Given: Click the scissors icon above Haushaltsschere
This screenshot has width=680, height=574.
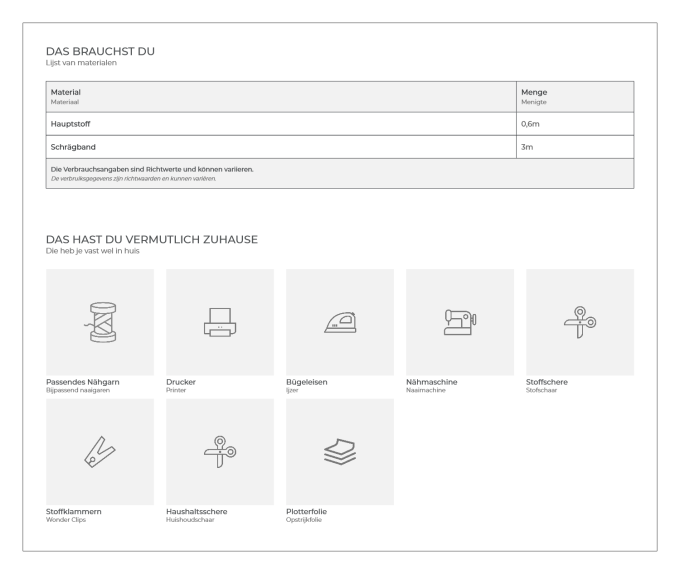Looking at the screenshot, I should click(220, 452).
